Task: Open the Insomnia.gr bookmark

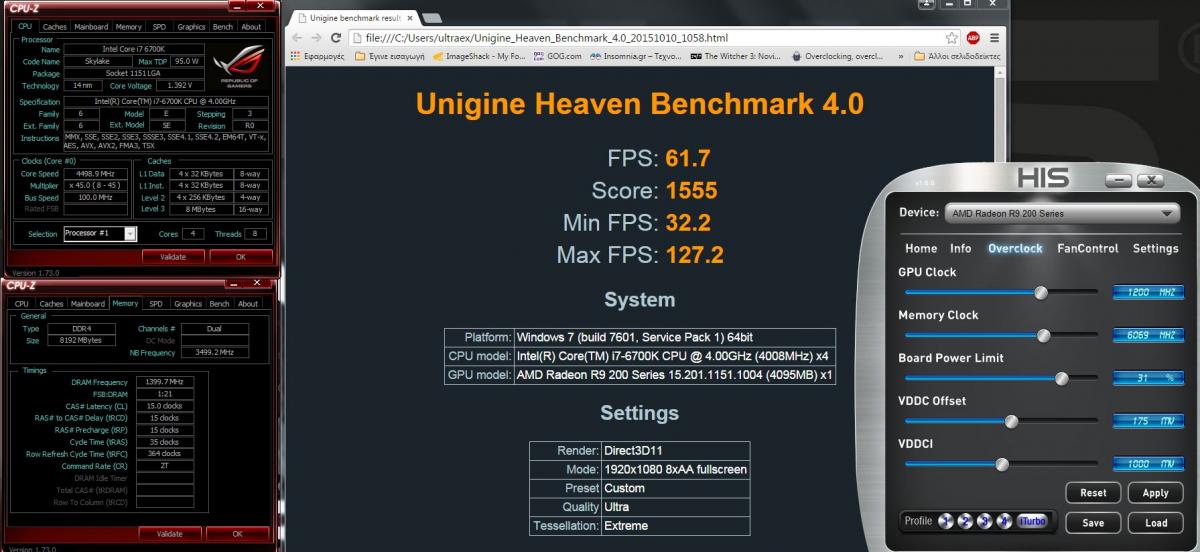Action: [x=636, y=57]
